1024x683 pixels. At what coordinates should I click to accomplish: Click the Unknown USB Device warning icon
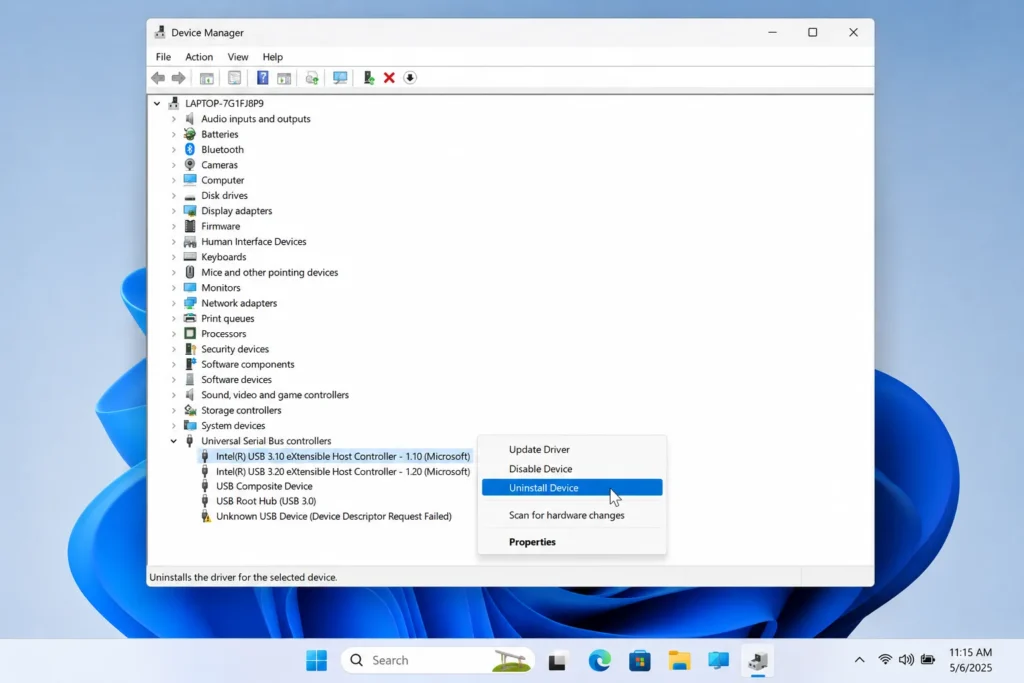point(206,516)
